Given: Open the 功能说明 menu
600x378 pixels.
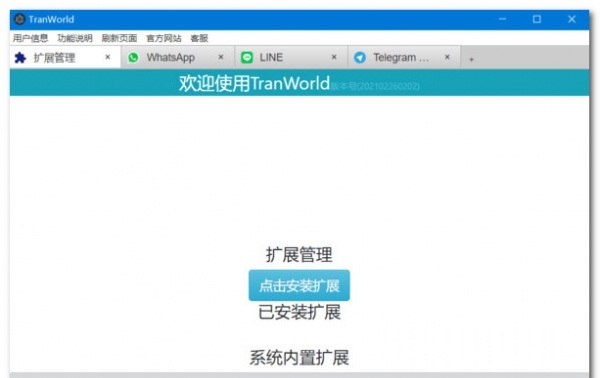Looking at the screenshot, I should (x=75, y=38).
